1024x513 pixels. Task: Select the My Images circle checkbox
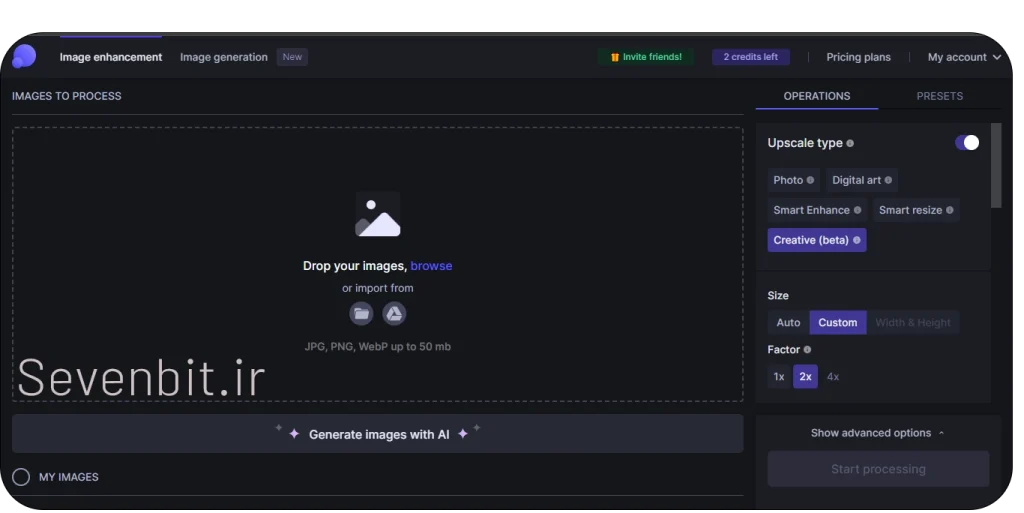[x=21, y=477]
